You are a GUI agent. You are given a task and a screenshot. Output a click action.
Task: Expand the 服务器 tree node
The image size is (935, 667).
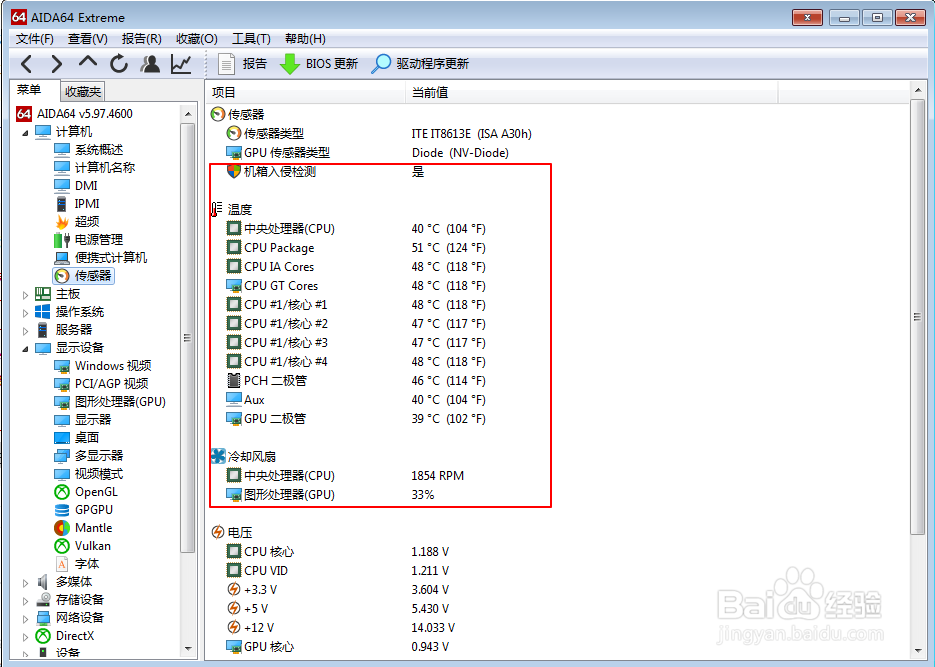pos(25,330)
